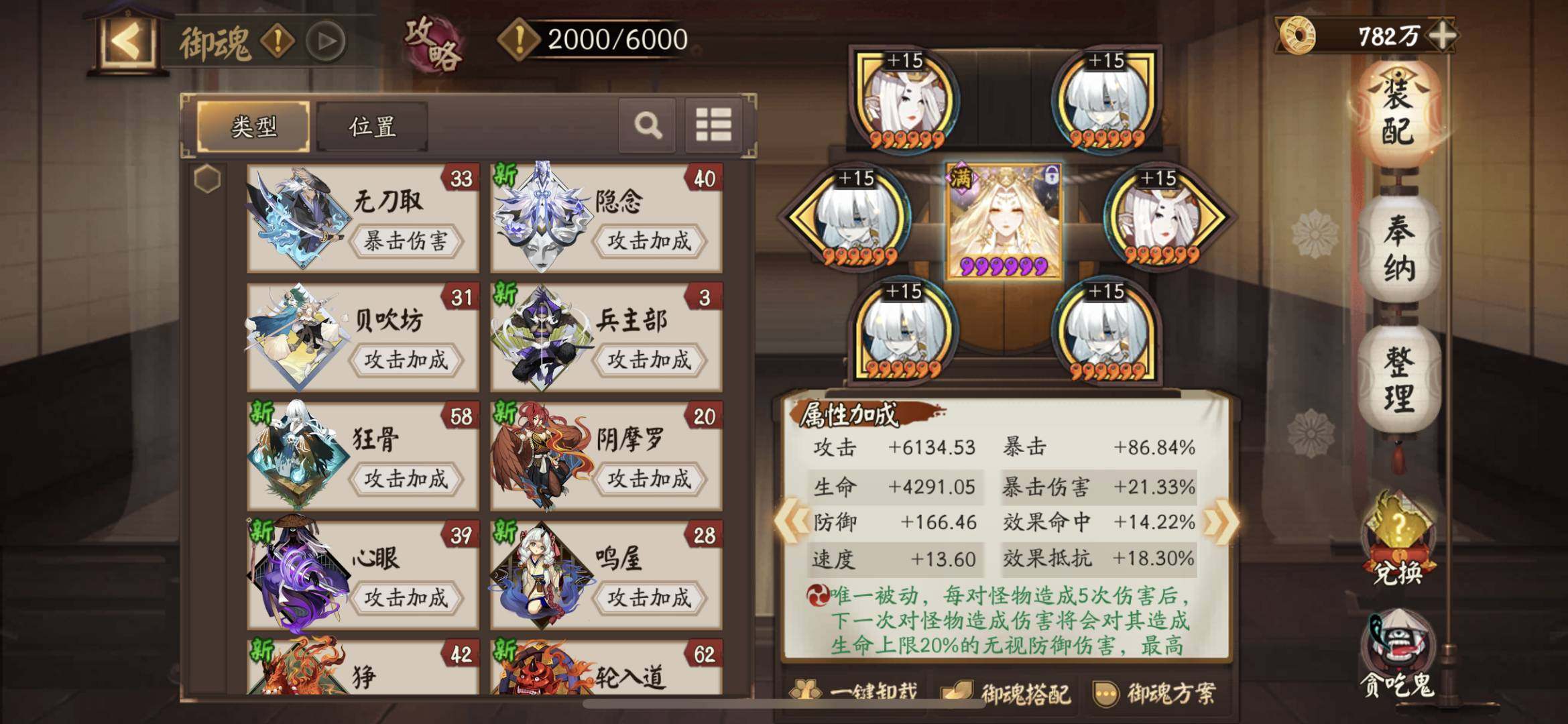Click the 一键卸载 button
The width and height of the screenshot is (1568, 724).
(853, 691)
